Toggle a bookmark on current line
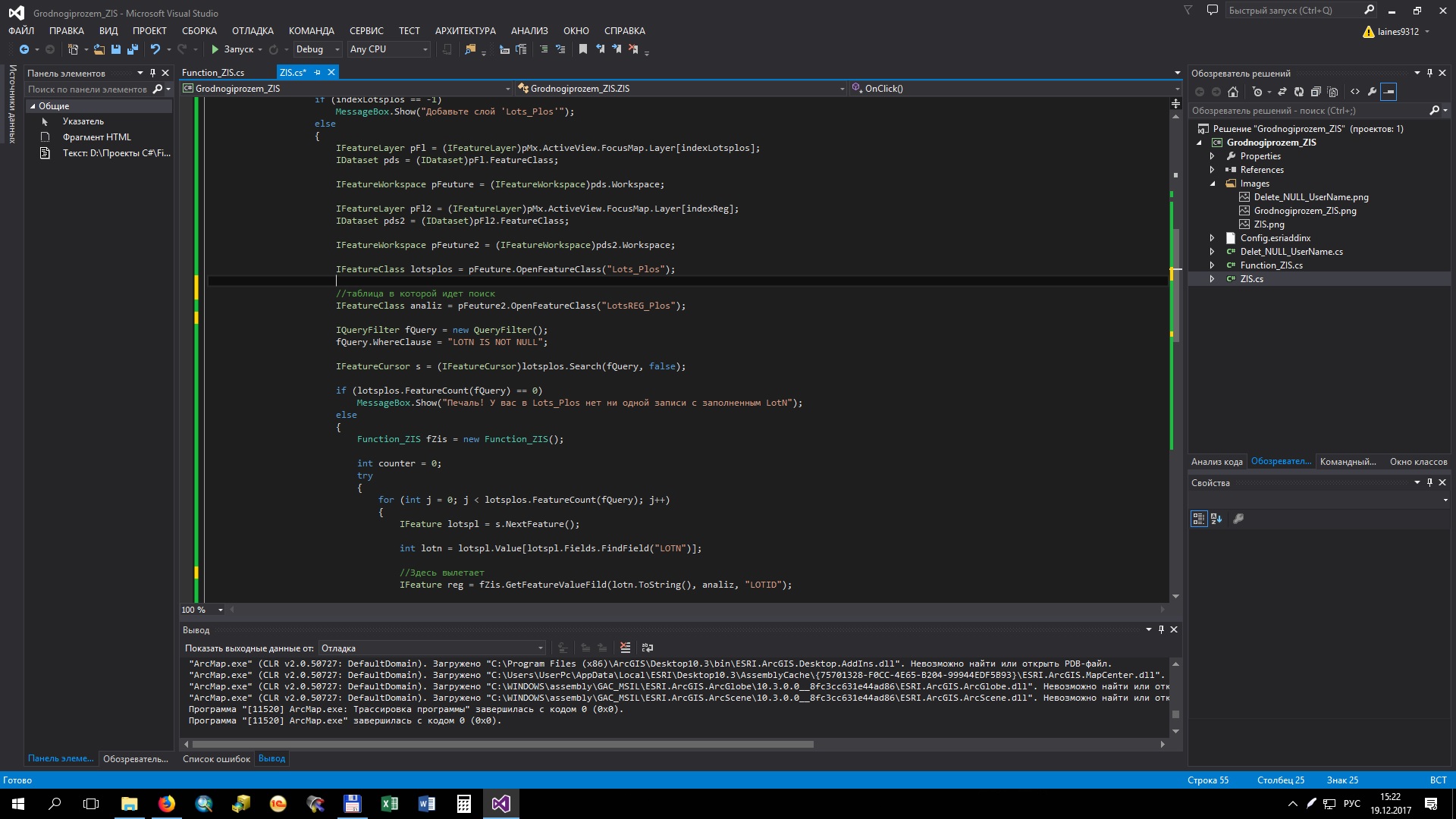 (x=582, y=49)
